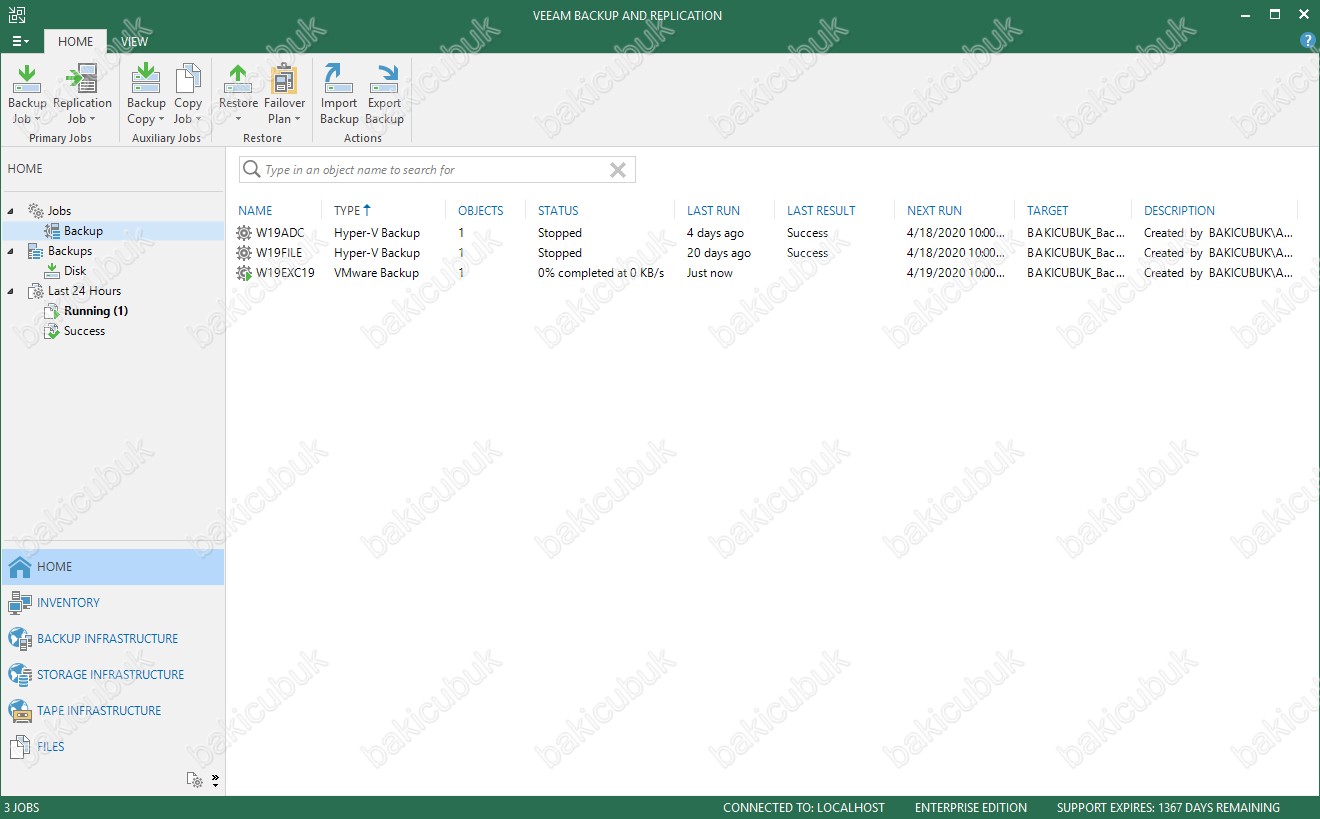Click the search magnifier icon

252,170
